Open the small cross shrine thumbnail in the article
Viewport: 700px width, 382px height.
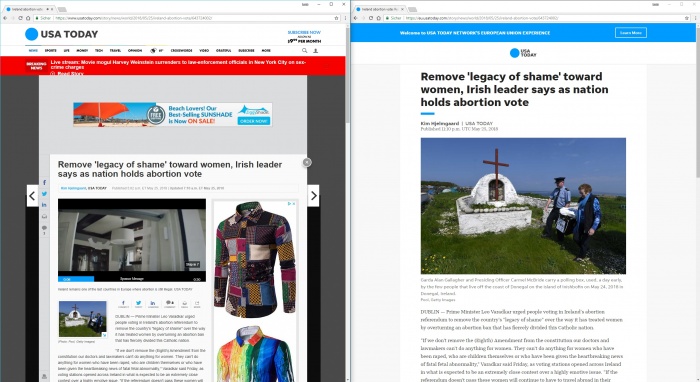(x=83, y=319)
